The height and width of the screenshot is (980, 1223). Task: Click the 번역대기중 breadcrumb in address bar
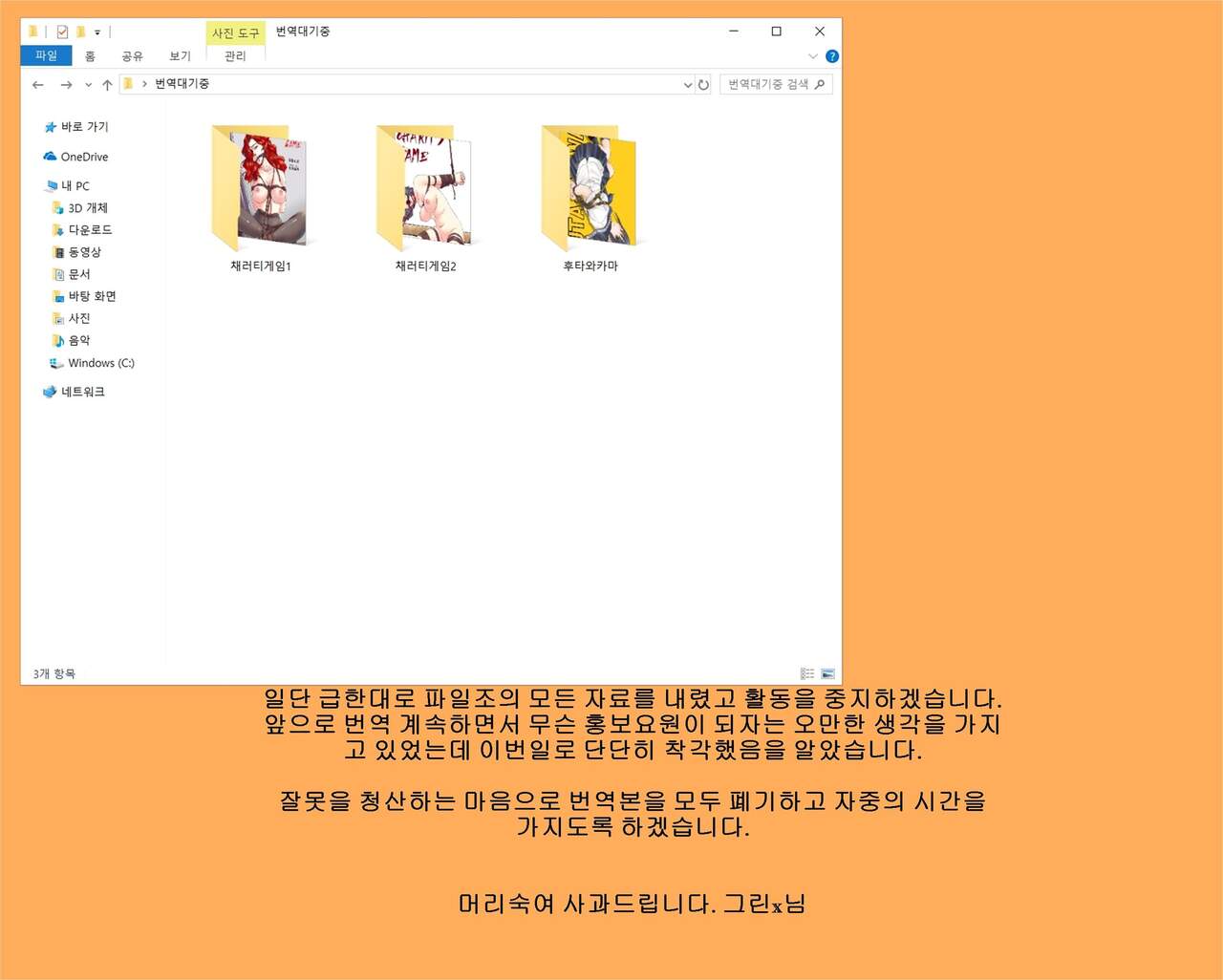pyautogui.click(x=182, y=84)
